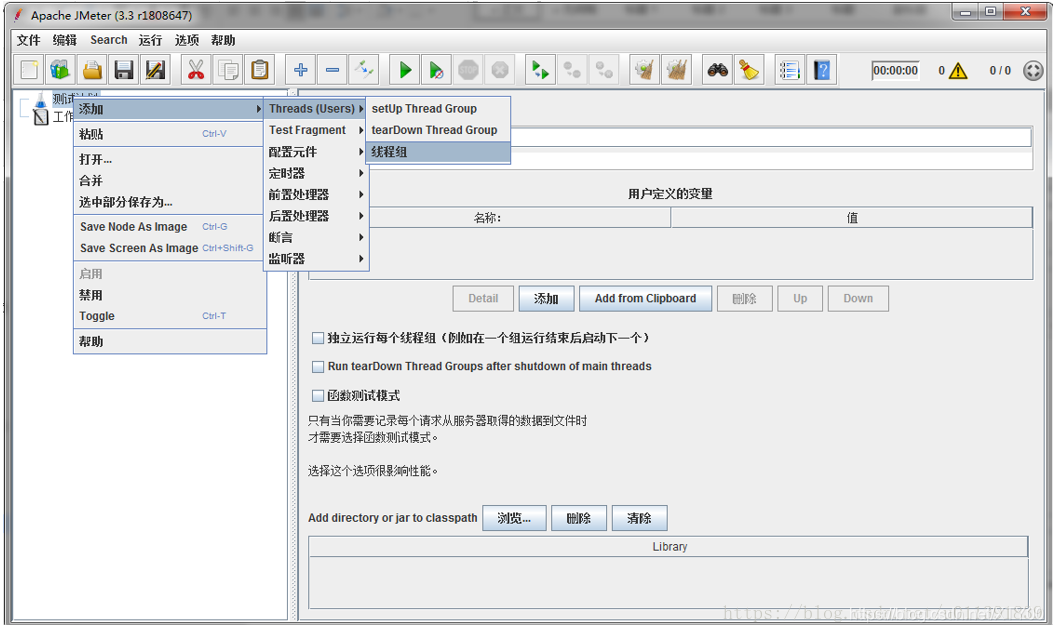Viewport: 1054px width, 633px height.
Task: Click Start no pauses icon
Action: coord(436,70)
